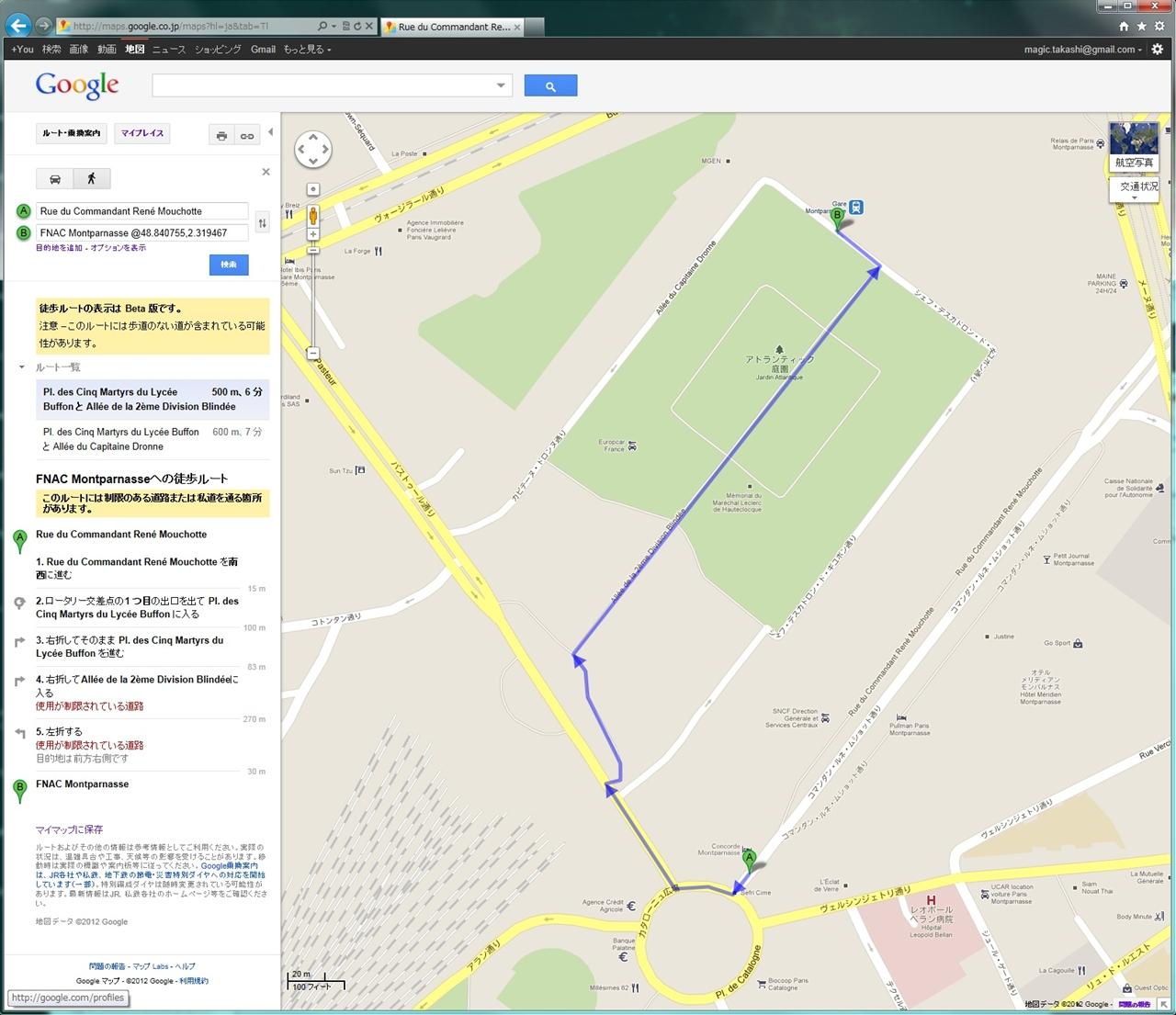Click the Street View pegman icon

[313, 216]
